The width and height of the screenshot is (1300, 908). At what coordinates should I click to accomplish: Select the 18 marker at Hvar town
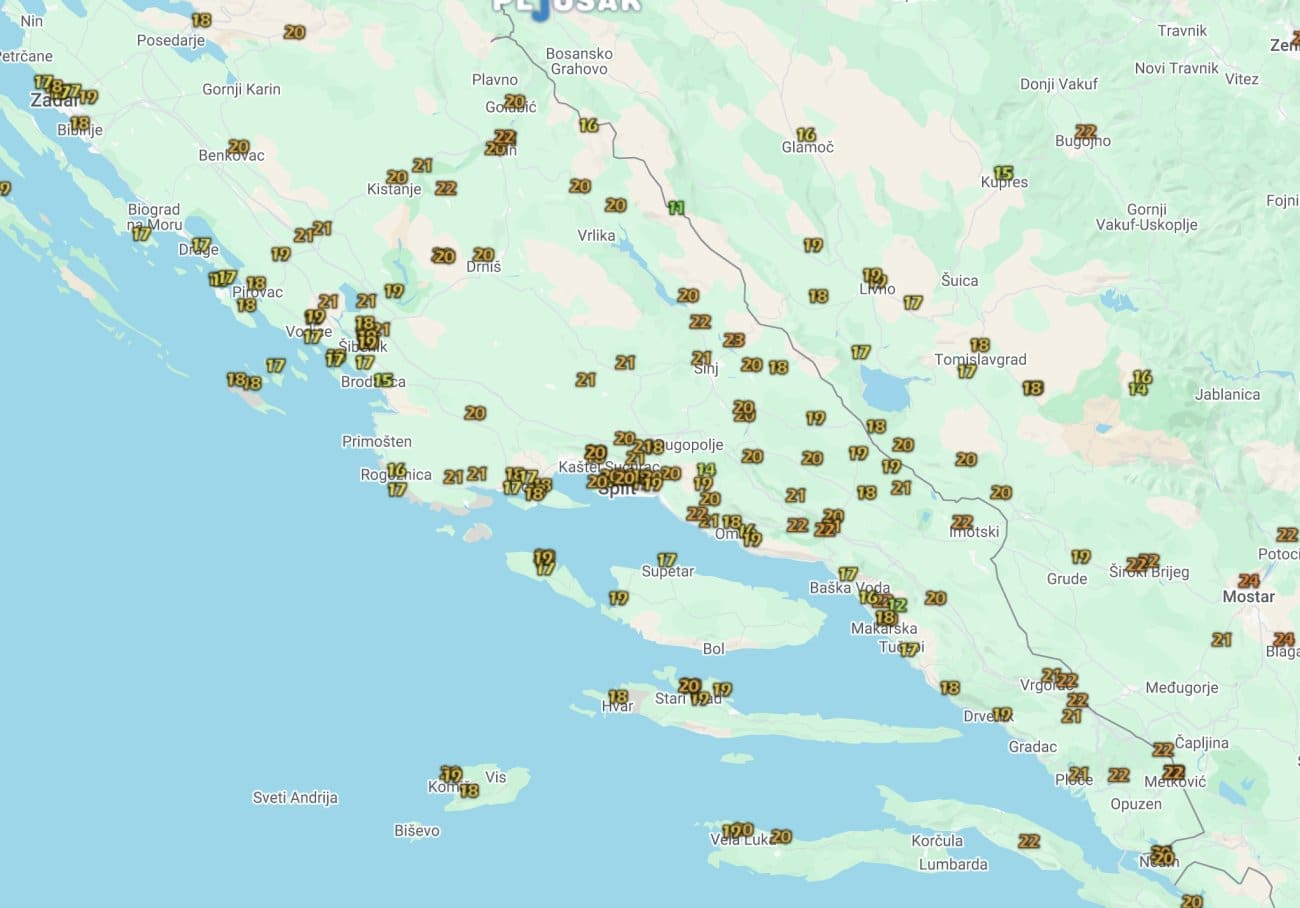coord(618,696)
